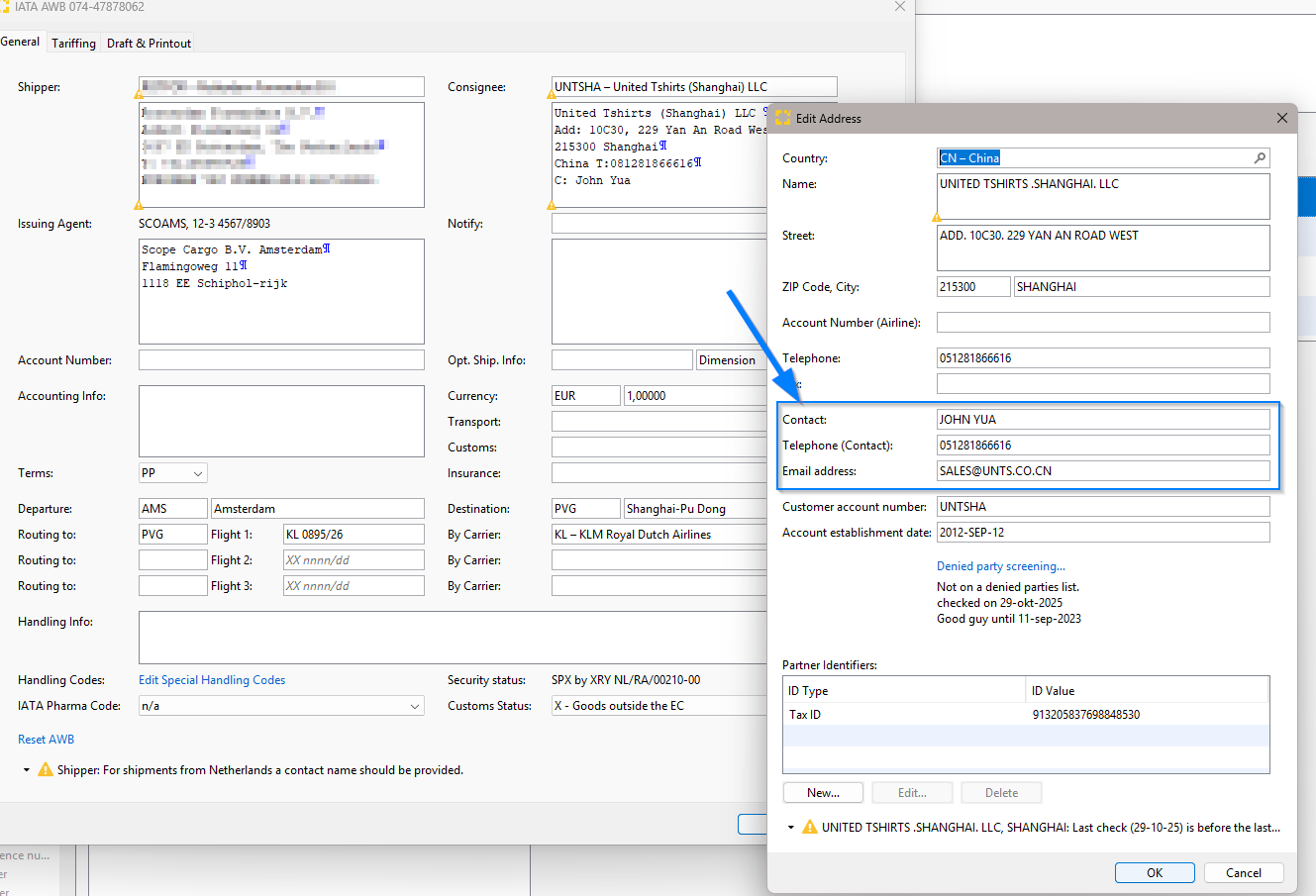Expand the denied party warning at dialog bottom
This screenshot has width=1316, height=896.
pyautogui.click(x=791, y=828)
